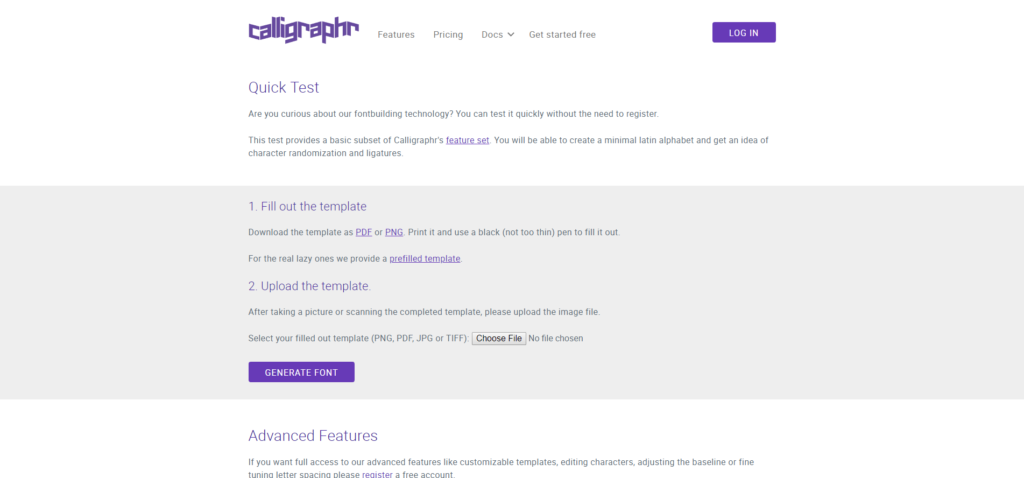
Task: Expand the Docs dropdown chevron
Action: click(x=511, y=35)
